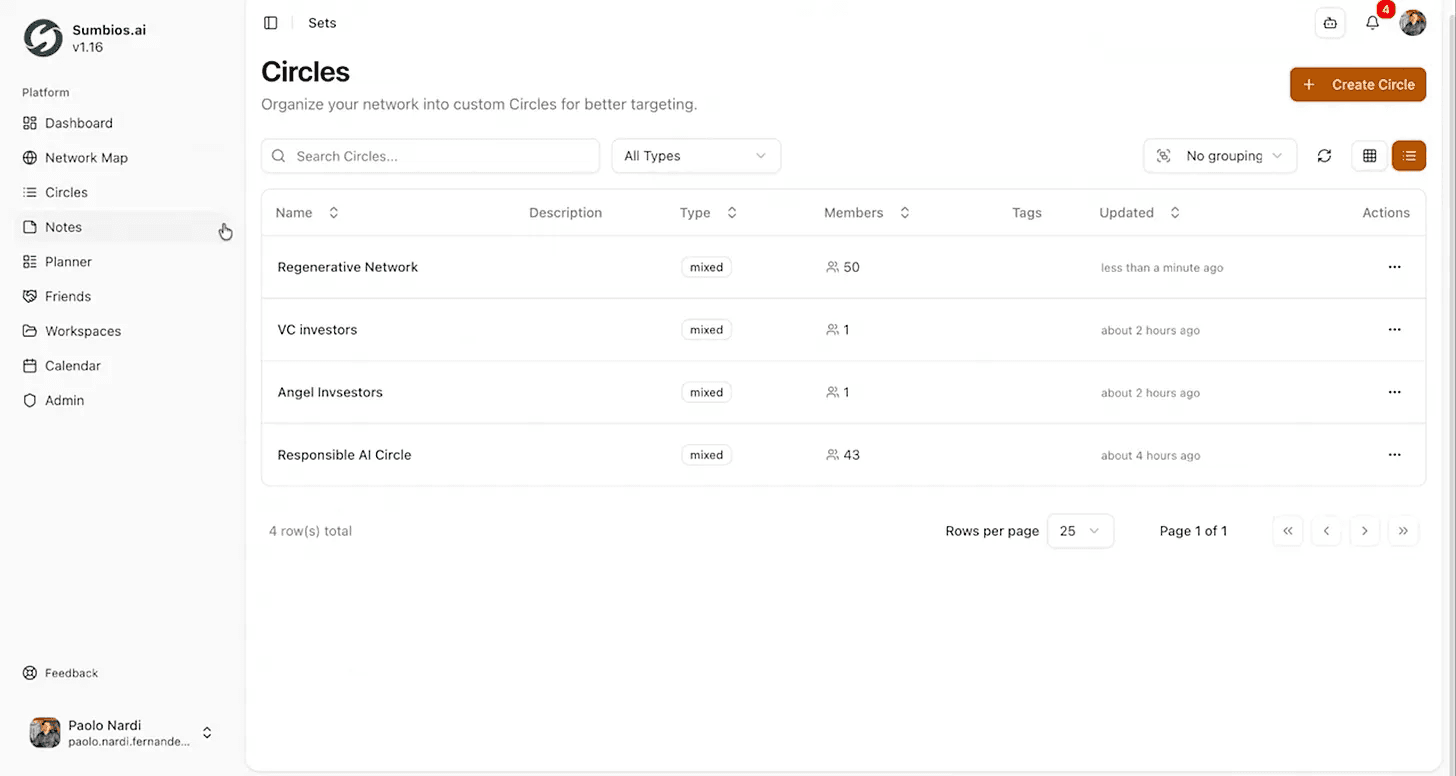Click the Create Circle button
This screenshot has width=1456, height=776.
(1358, 85)
